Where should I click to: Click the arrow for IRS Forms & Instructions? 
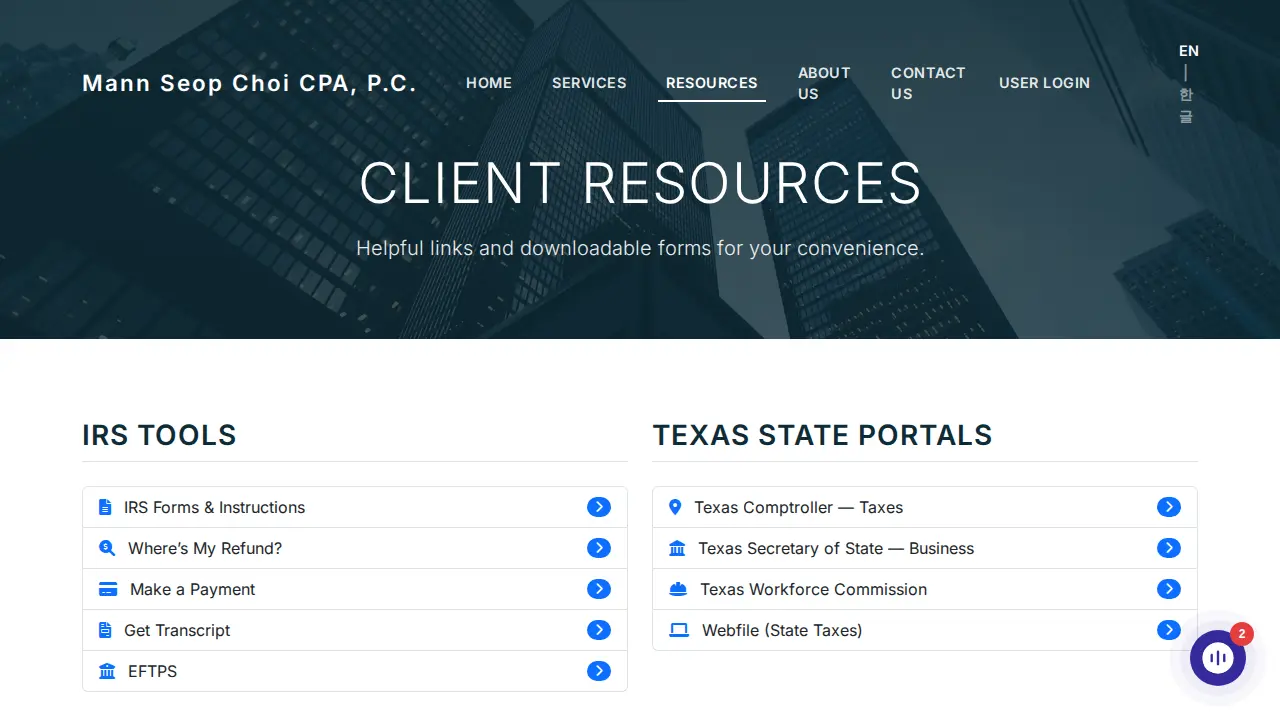tap(599, 507)
